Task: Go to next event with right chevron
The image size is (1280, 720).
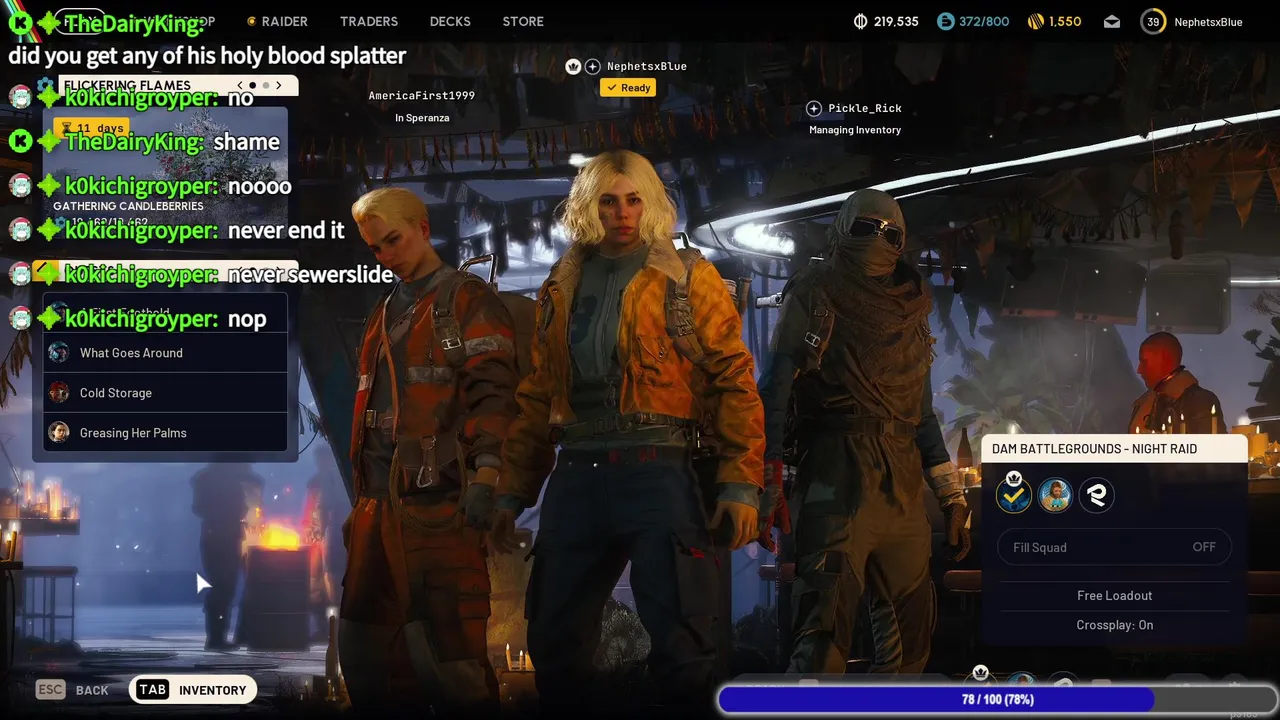Action: click(279, 85)
